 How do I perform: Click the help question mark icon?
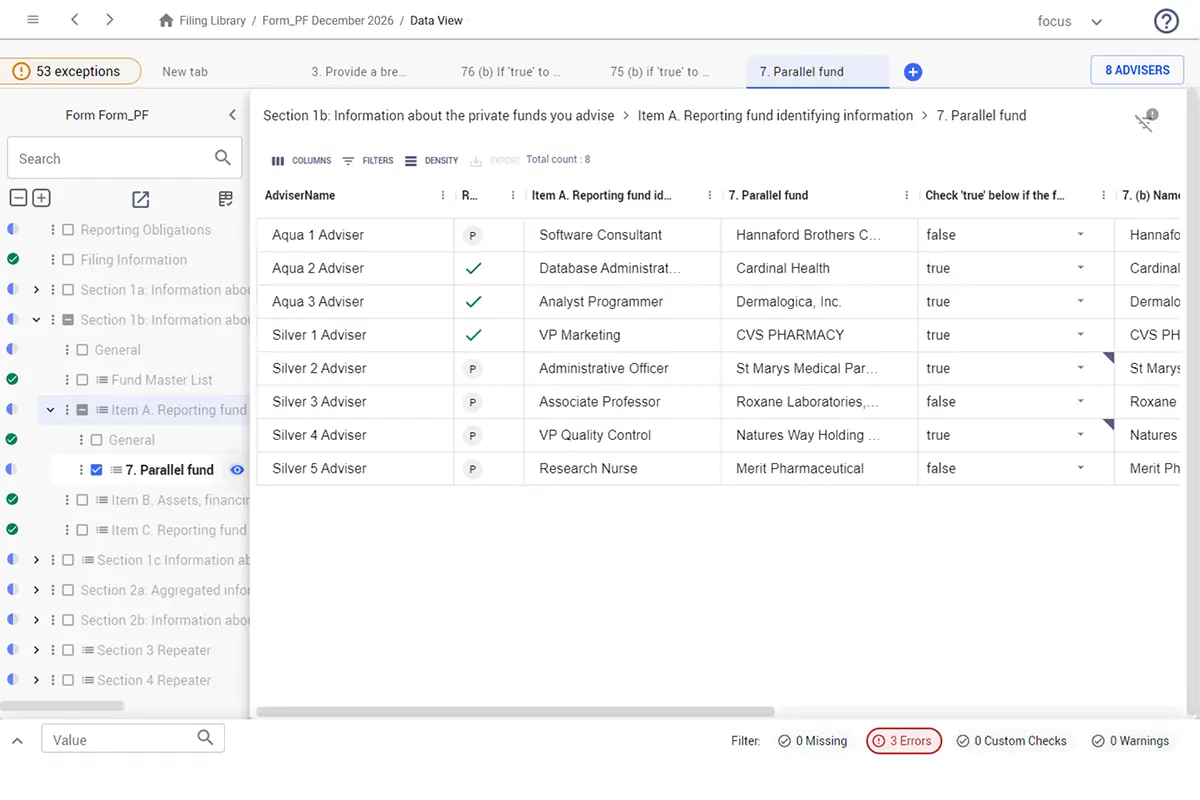click(1166, 21)
